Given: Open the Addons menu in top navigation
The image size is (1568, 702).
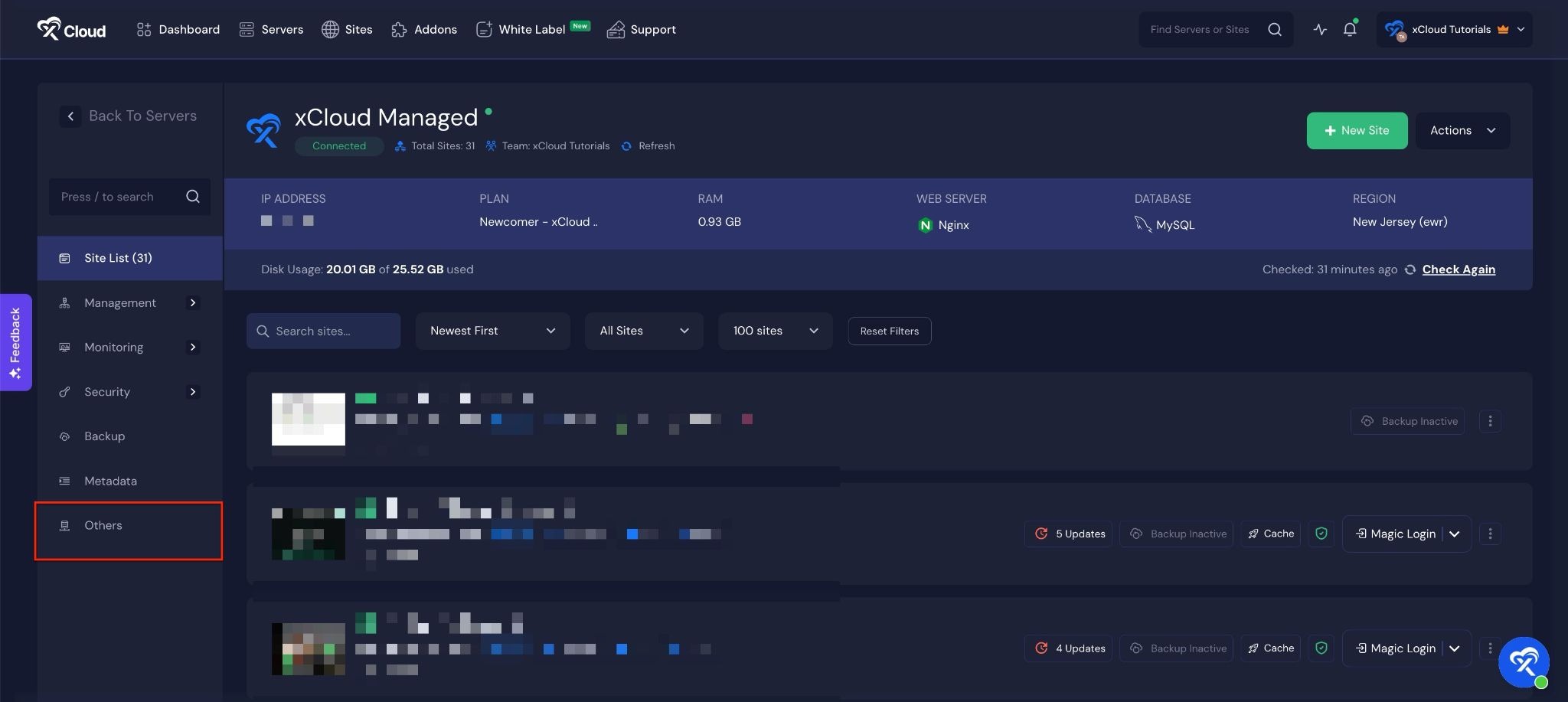Looking at the screenshot, I should [x=424, y=30].
